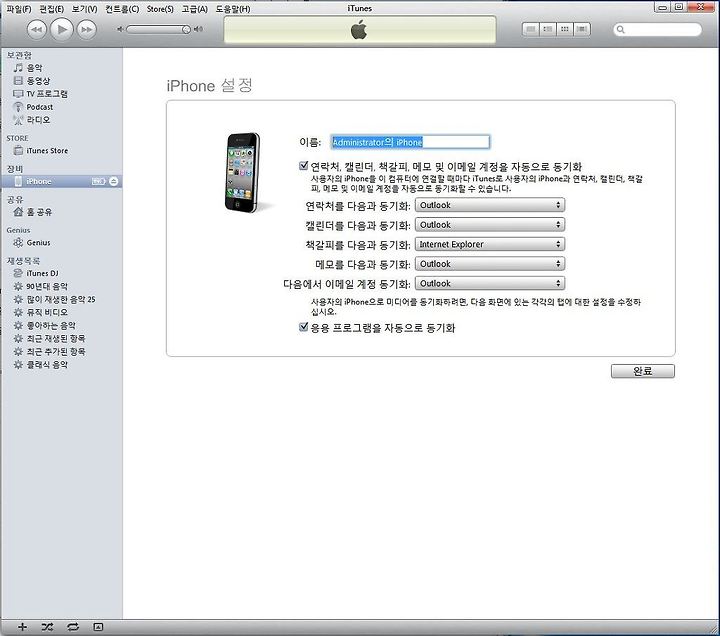Click the Play button

(x=62, y=30)
